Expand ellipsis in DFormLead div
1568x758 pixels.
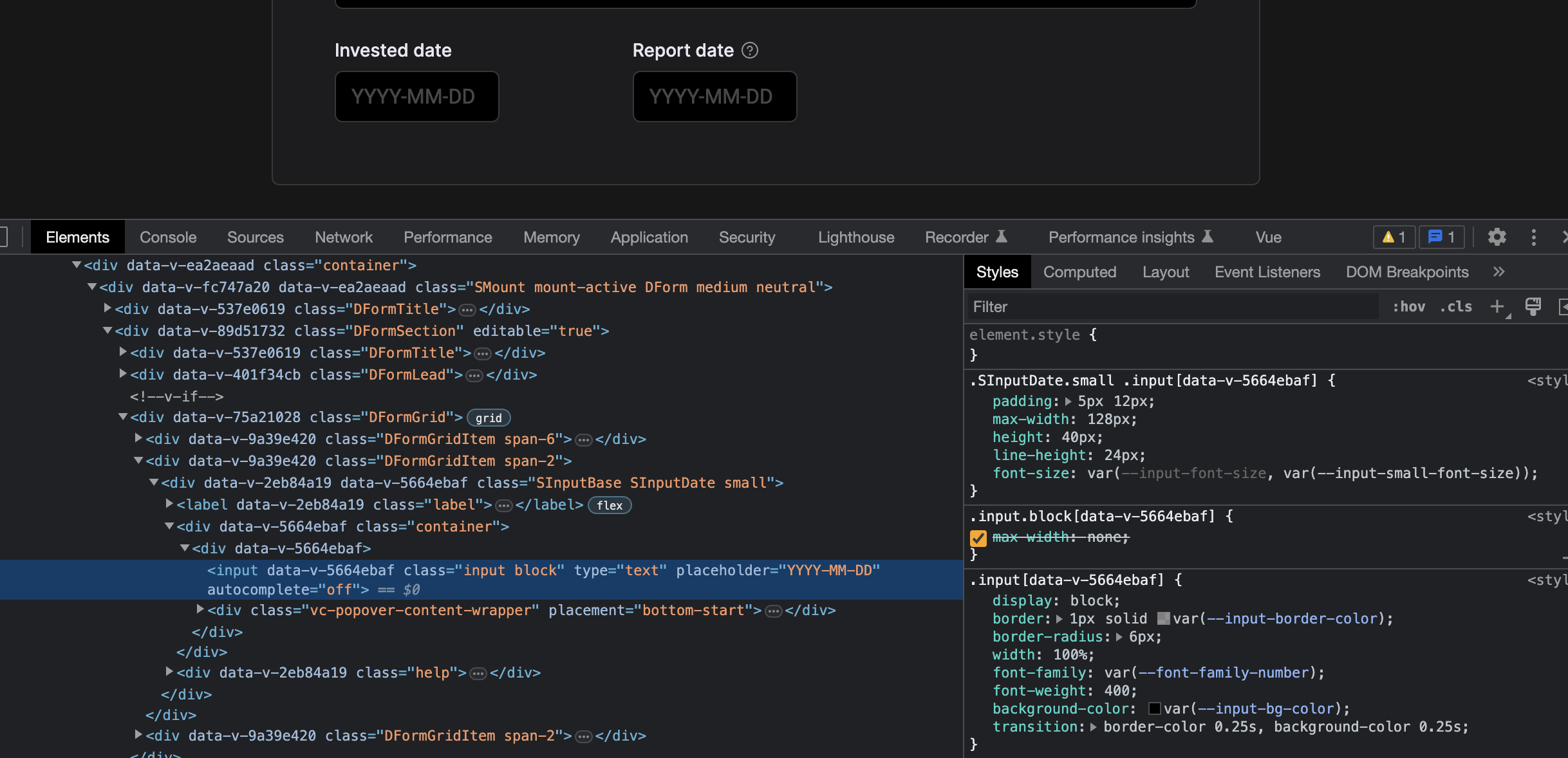[474, 376]
